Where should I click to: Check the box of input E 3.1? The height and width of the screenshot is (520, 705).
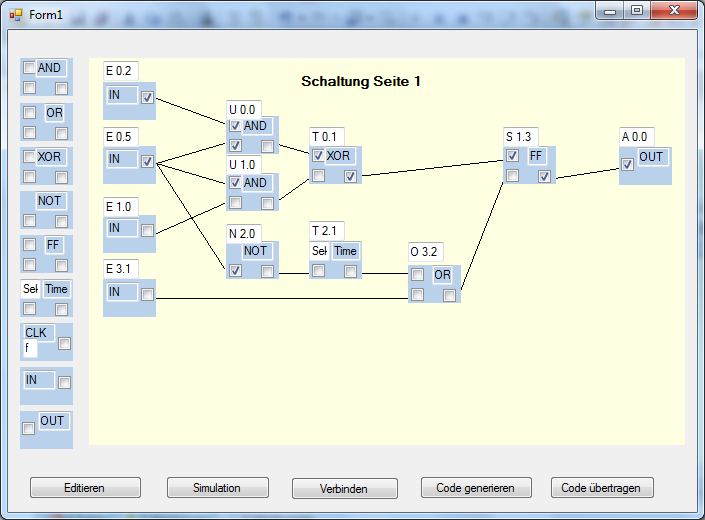coord(147,294)
